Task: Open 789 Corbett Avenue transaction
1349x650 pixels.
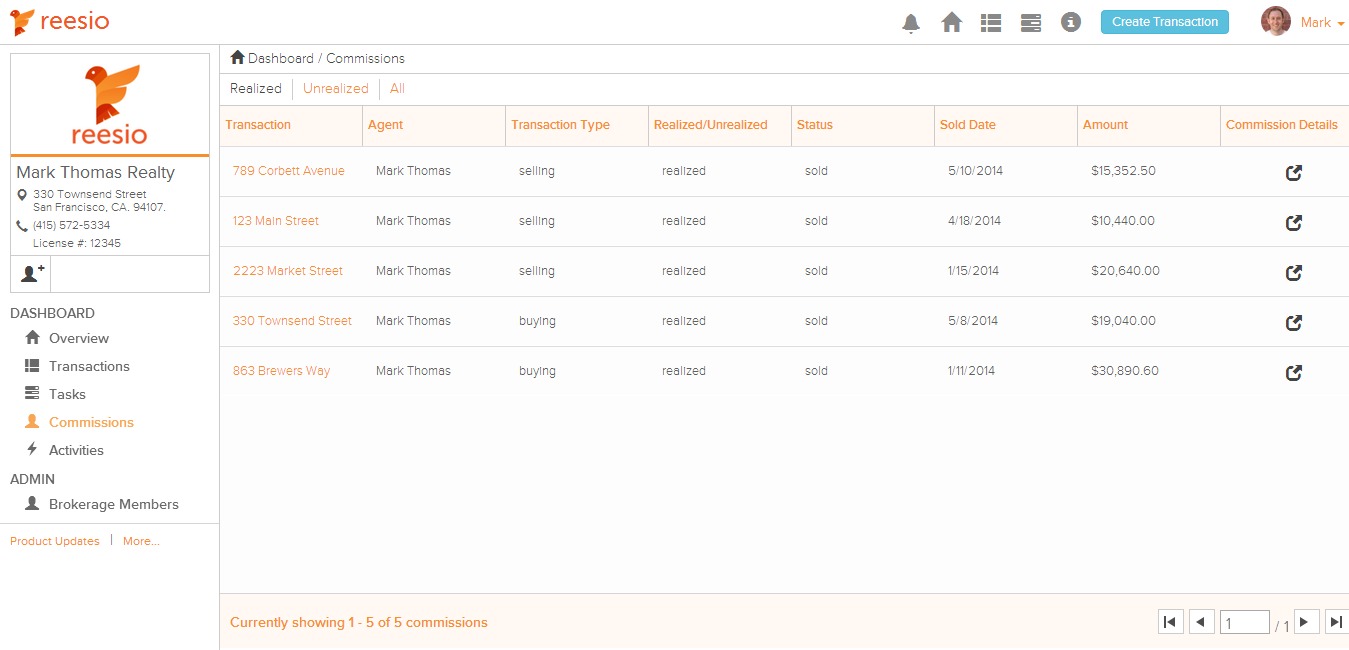Action: [x=289, y=171]
